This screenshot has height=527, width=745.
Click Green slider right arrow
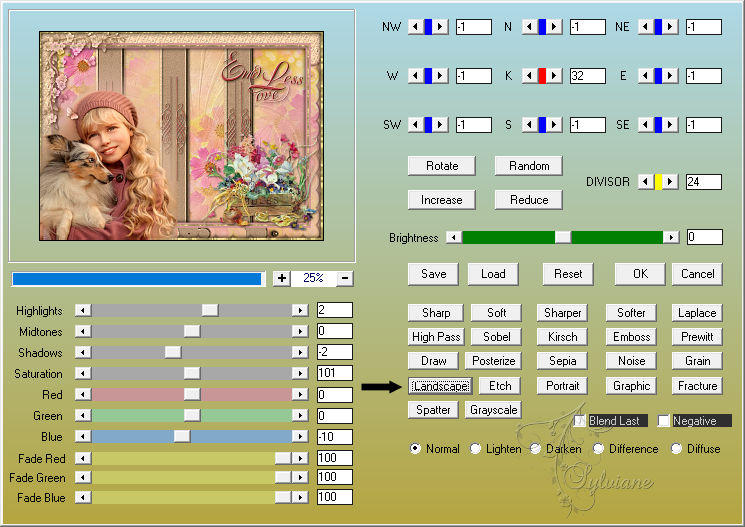tap(300, 415)
